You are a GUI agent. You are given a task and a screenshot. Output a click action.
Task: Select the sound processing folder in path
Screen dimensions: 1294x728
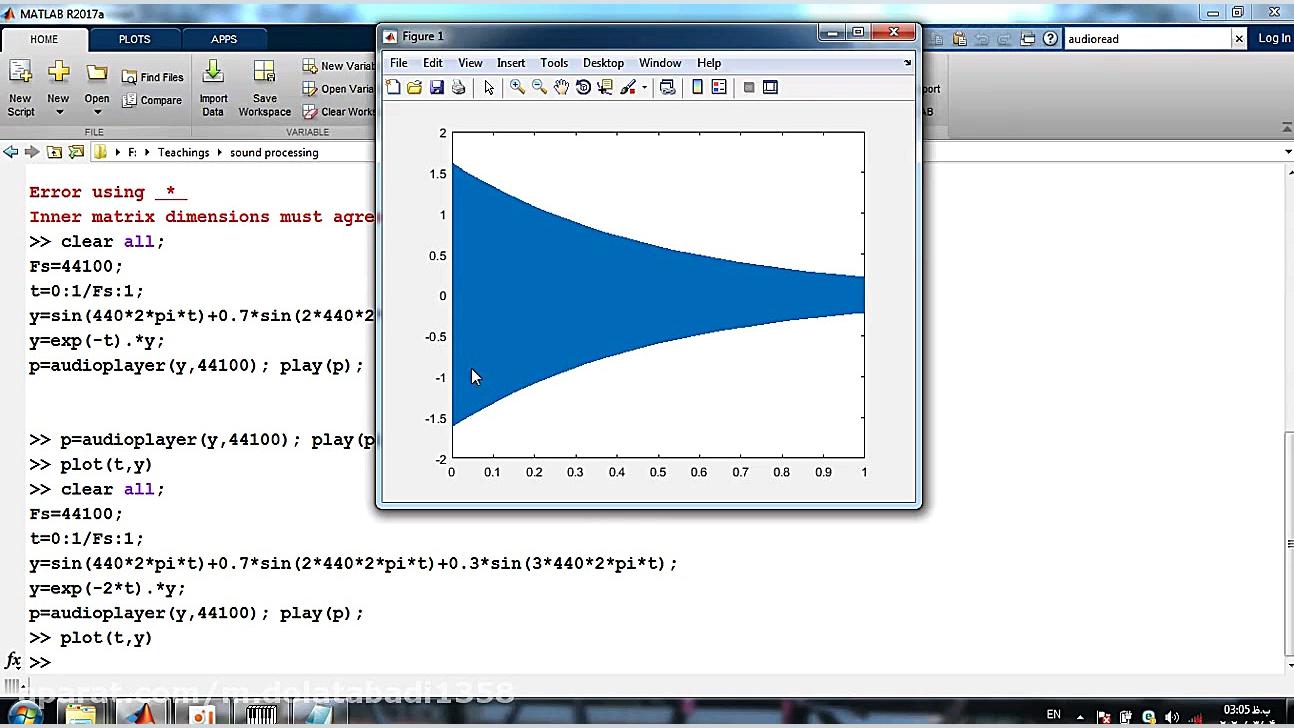pos(274,153)
